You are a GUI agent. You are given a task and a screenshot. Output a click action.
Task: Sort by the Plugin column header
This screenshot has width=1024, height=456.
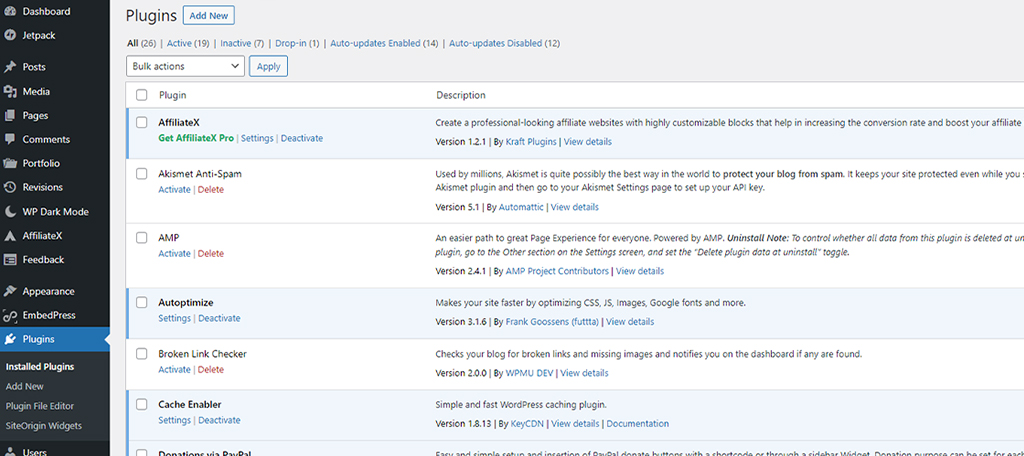[172, 95]
